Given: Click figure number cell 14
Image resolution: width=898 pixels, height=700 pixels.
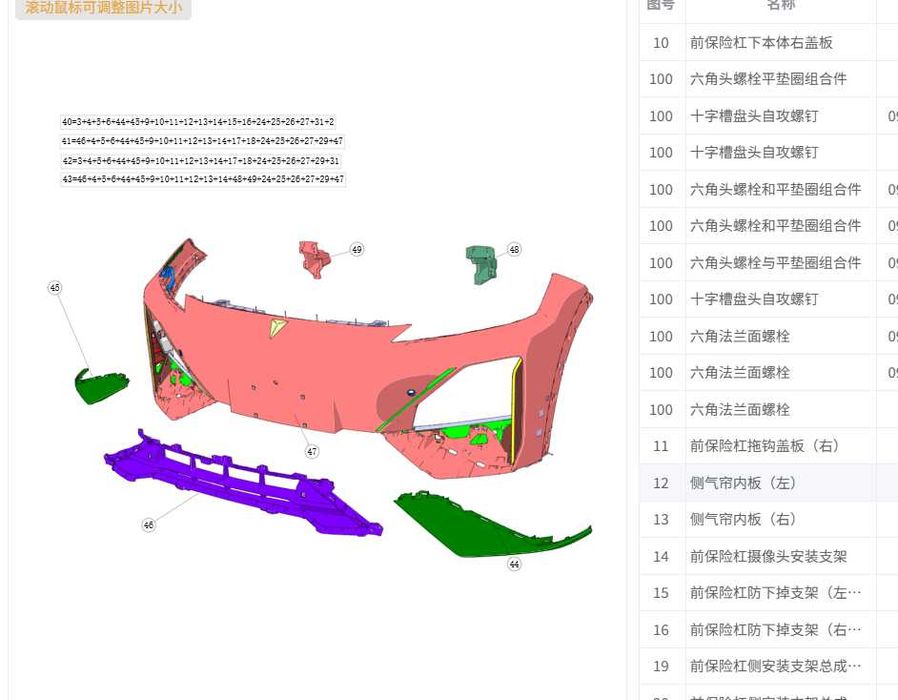Looking at the screenshot, I should tap(661, 556).
